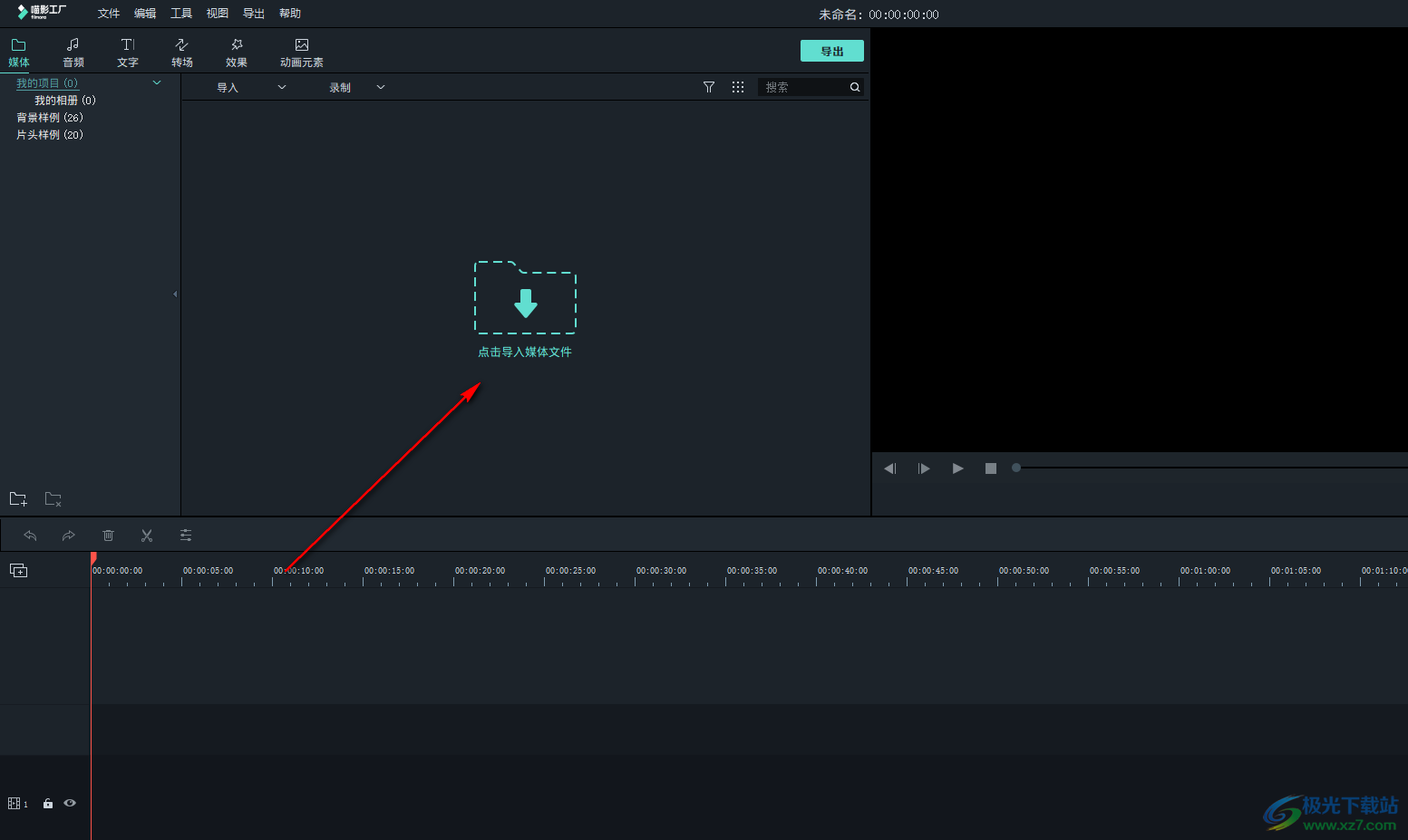Open the 视图 menu
The height and width of the screenshot is (840, 1408).
click(x=218, y=14)
